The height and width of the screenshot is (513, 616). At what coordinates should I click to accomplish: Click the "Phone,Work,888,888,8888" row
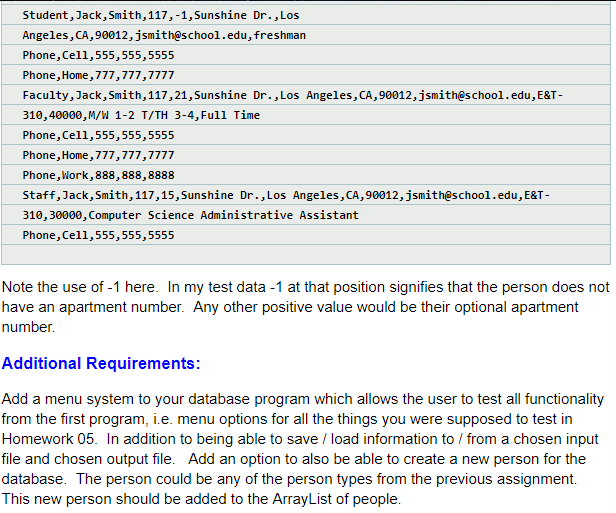[x=98, y=175]
